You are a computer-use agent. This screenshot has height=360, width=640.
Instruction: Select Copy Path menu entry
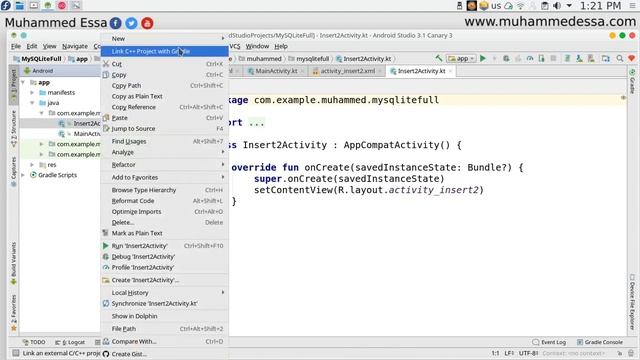tap(164, 85)
